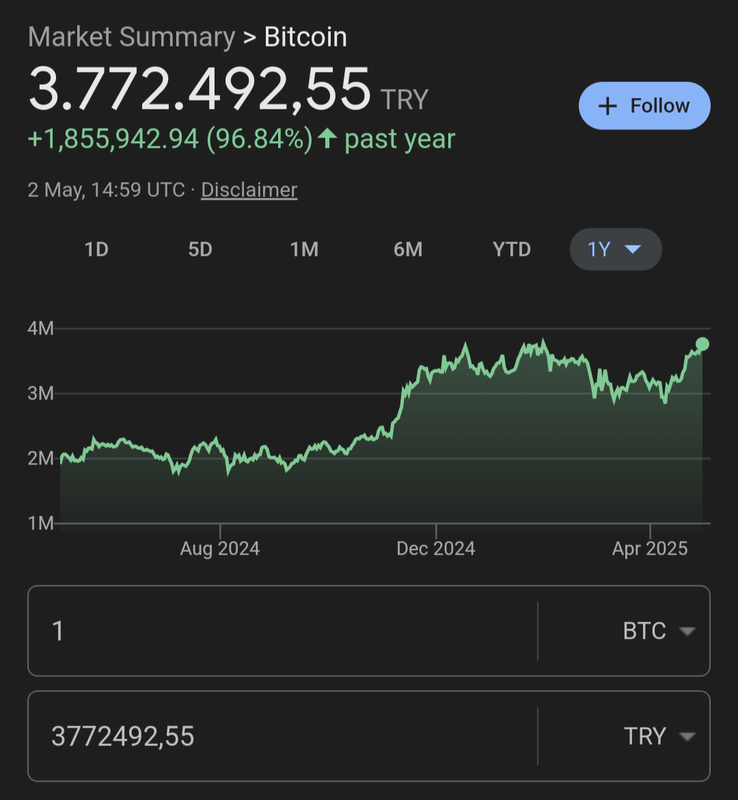Click the Aug 2024 axis label
The height and width of the screenshot is (800, 738).
coord(220,549)
